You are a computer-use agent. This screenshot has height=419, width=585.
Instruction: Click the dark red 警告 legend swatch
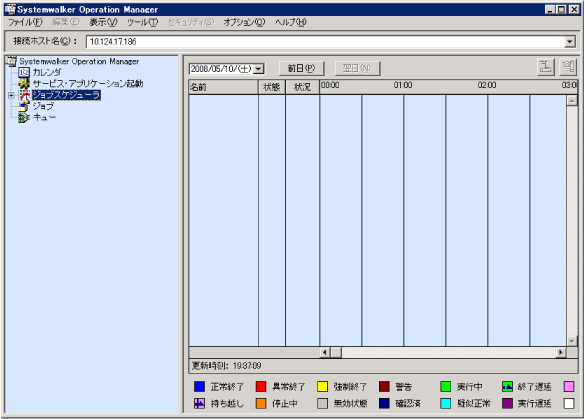[384, 387]
